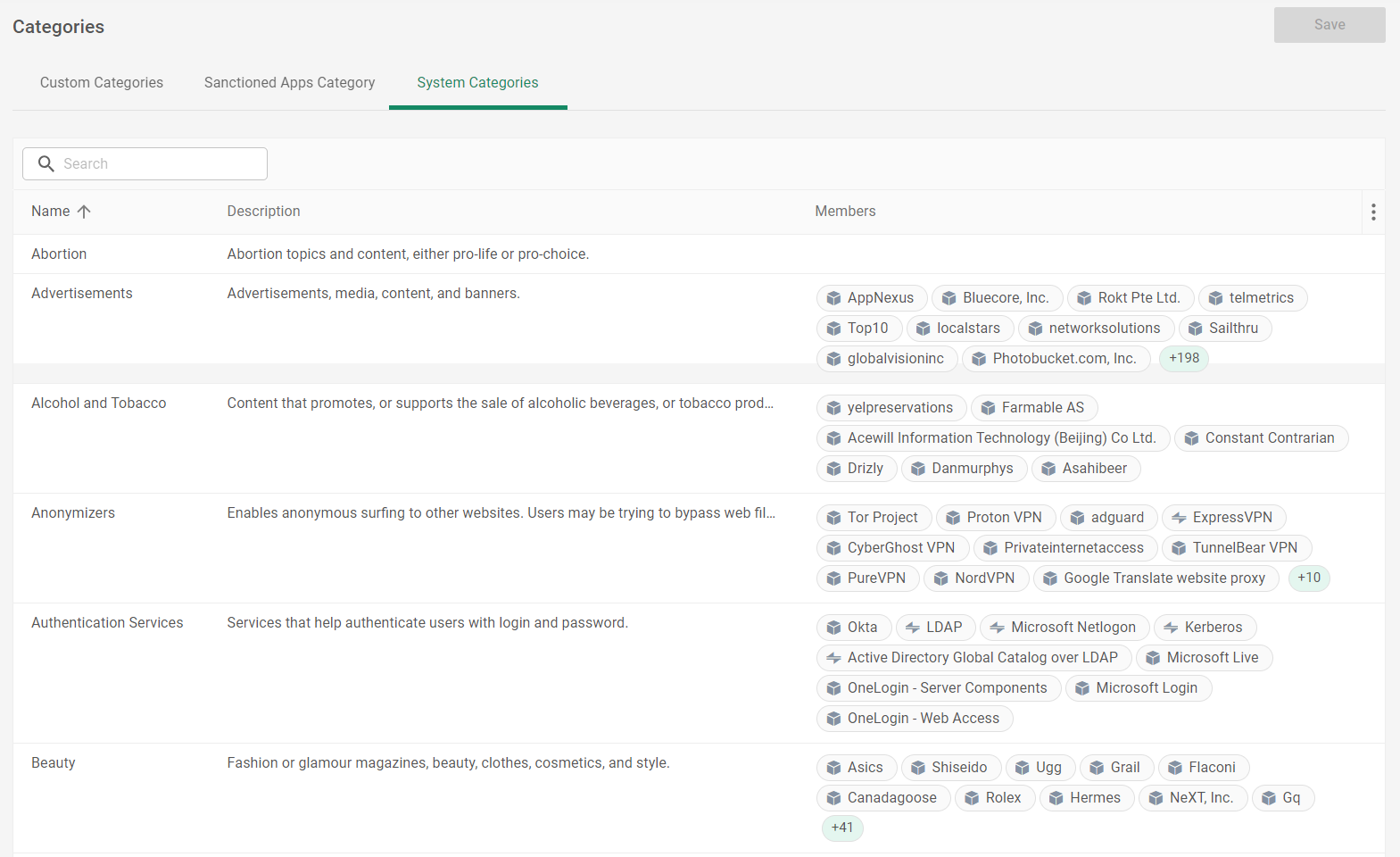Select the Alcohol and Tobacco category row

[x=99, y=404]
